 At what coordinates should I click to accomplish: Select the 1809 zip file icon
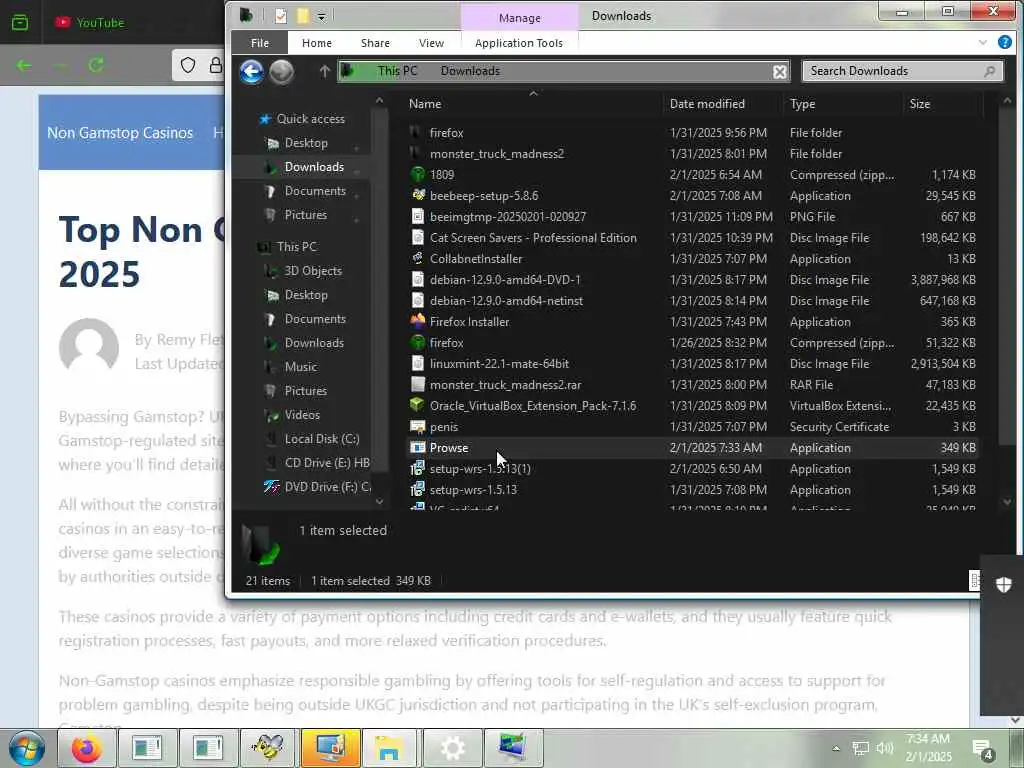[418, 174]
